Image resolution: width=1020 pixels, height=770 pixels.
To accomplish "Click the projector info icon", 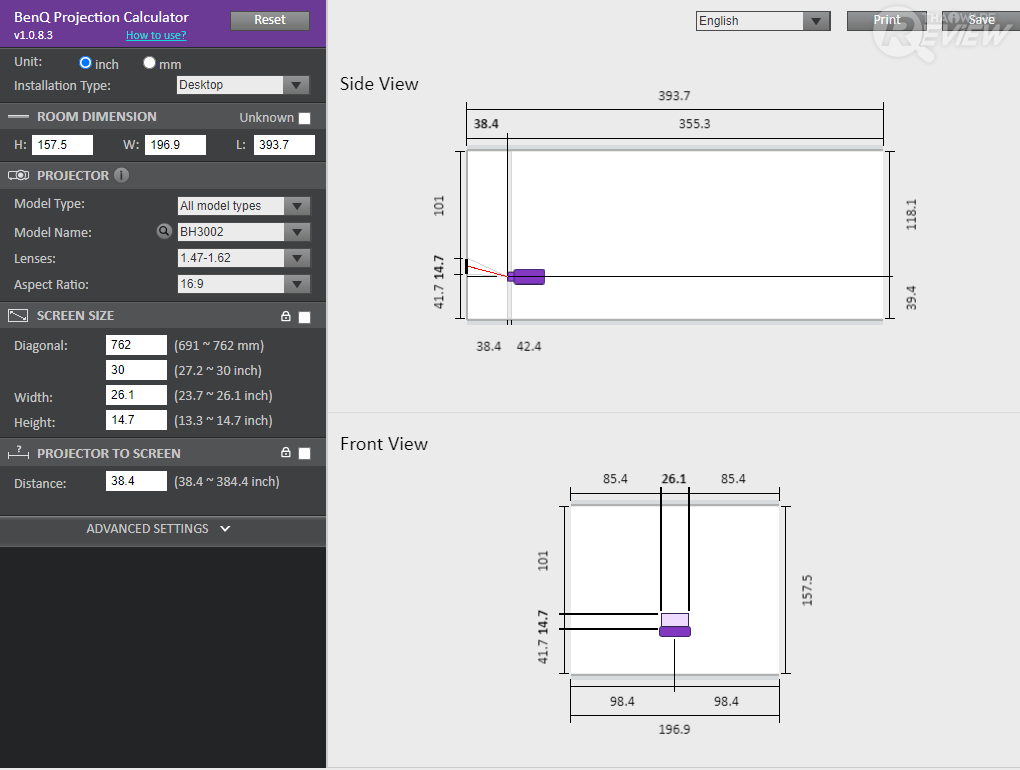I will tap(121, 175).
